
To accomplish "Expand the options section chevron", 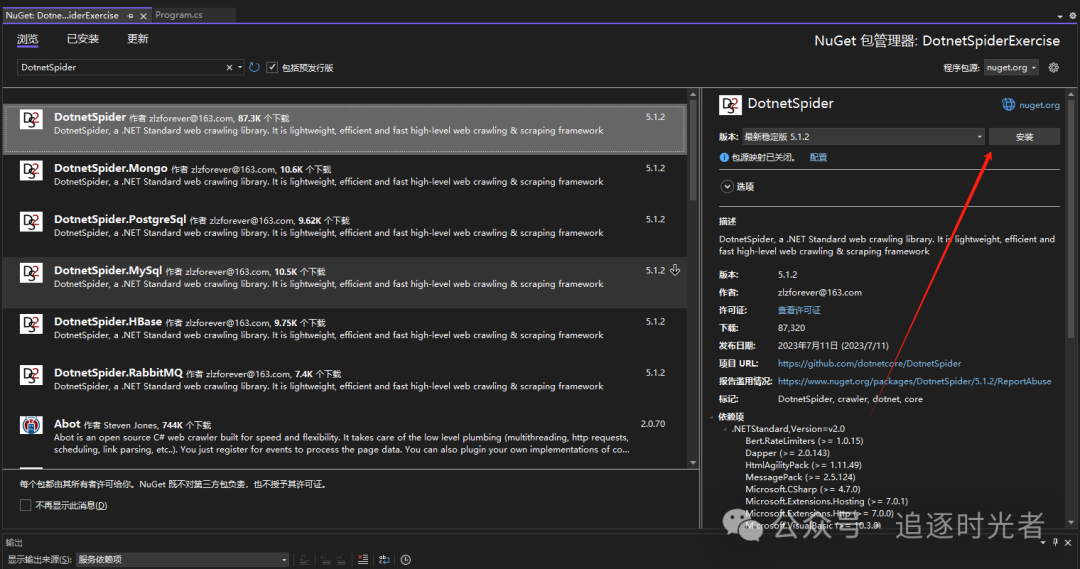I will point(727,187).
